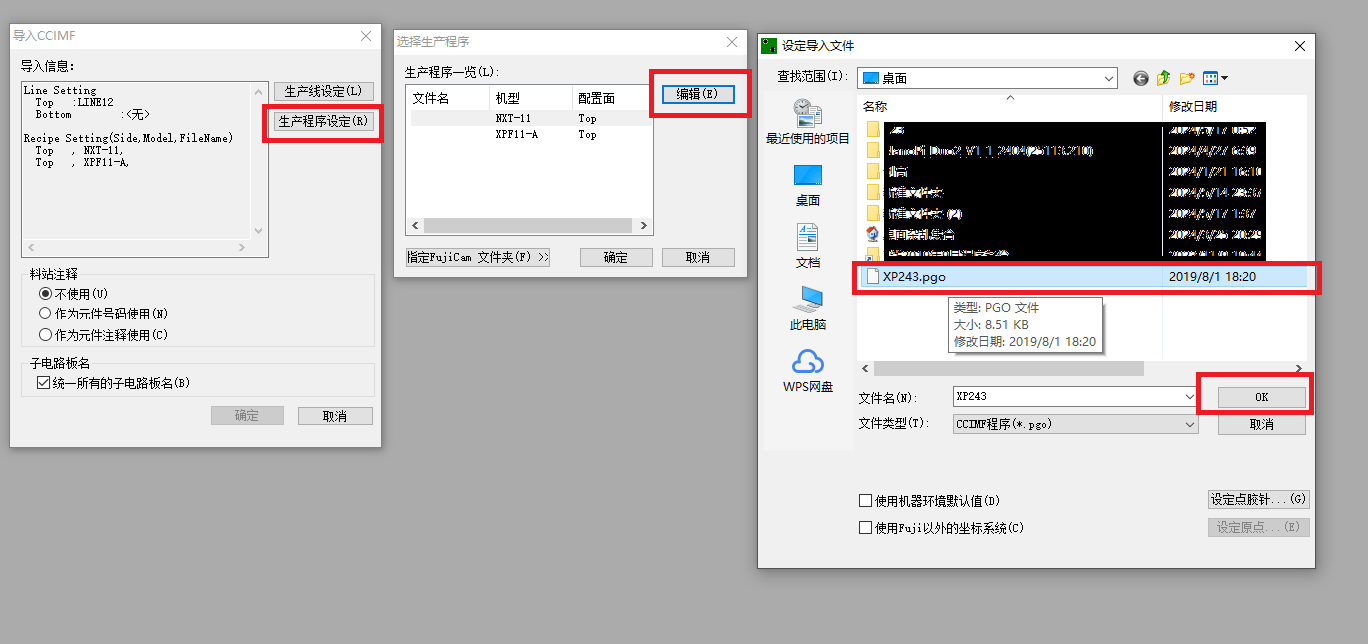Open WPS网盘 cloud location
The image size is (1368, 644).
coord(807,370)
